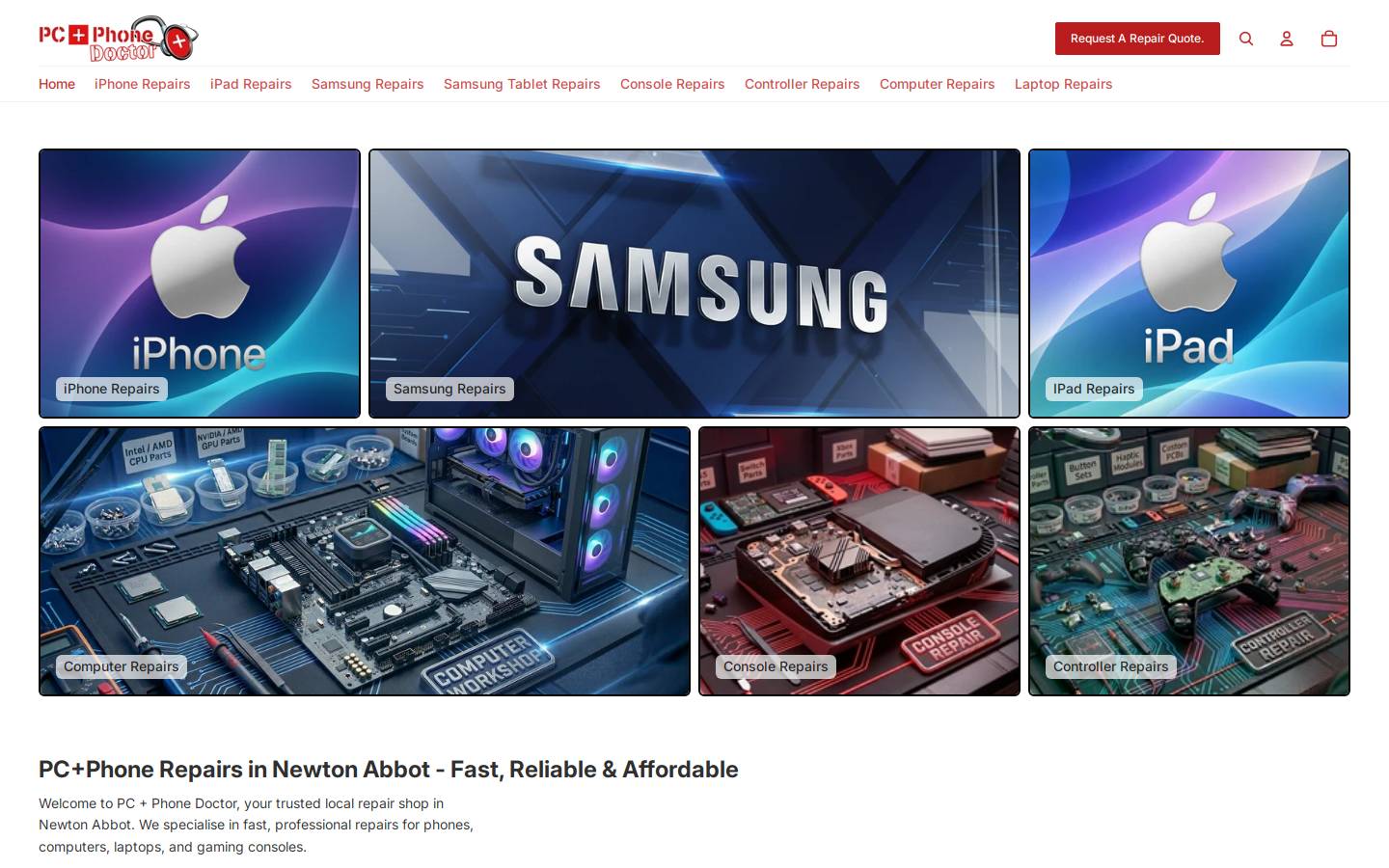Select the controller repair image tile
The width and height of the screenshot is (1389, 868).
click(x=1189, y=561)
